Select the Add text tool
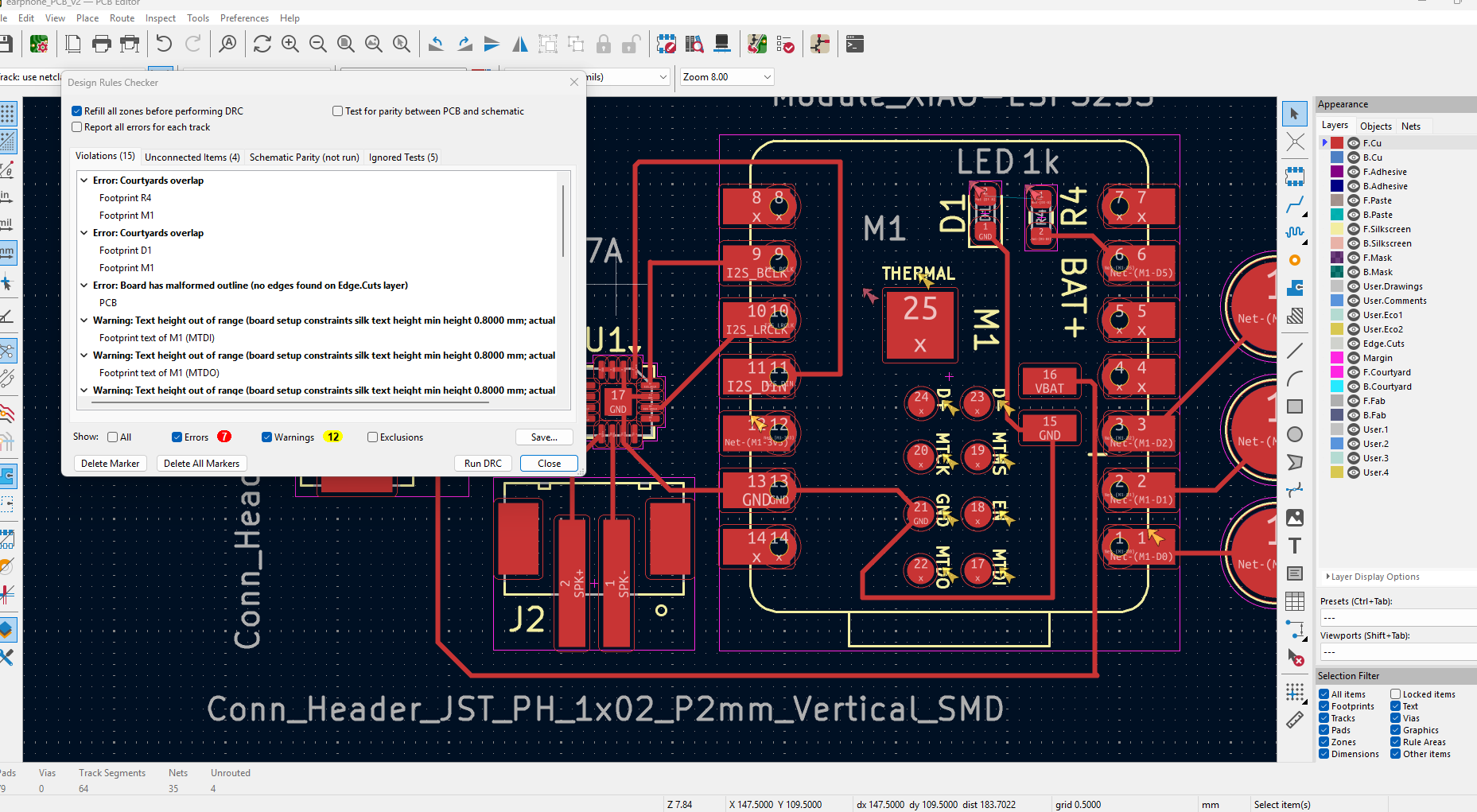The image size is (1477, 812). pyautogui.click(x=1295, y=546)
